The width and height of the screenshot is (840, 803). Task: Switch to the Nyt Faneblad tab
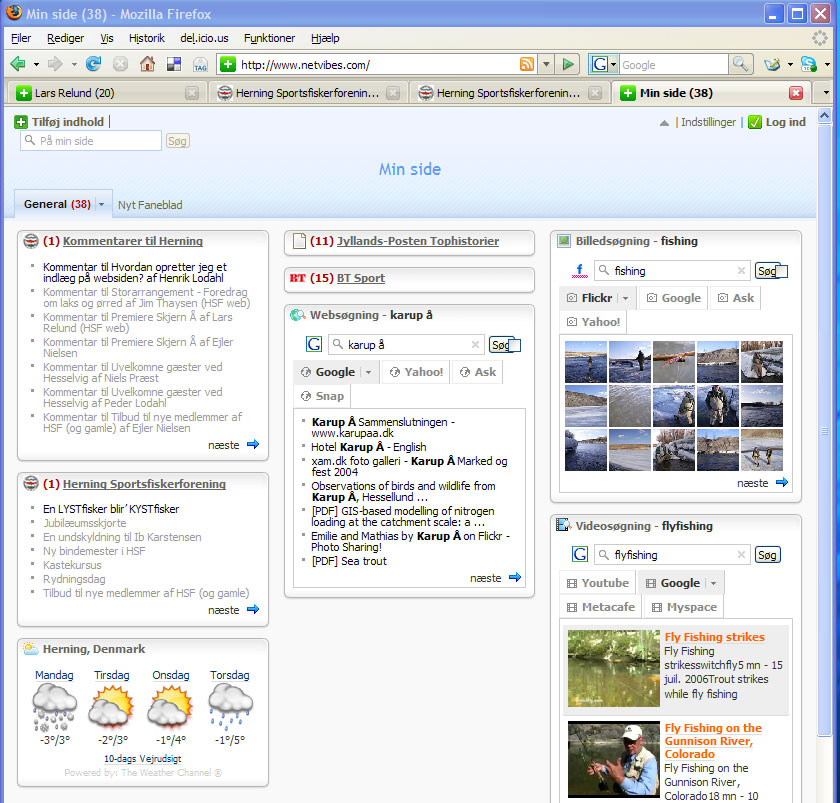150,205
